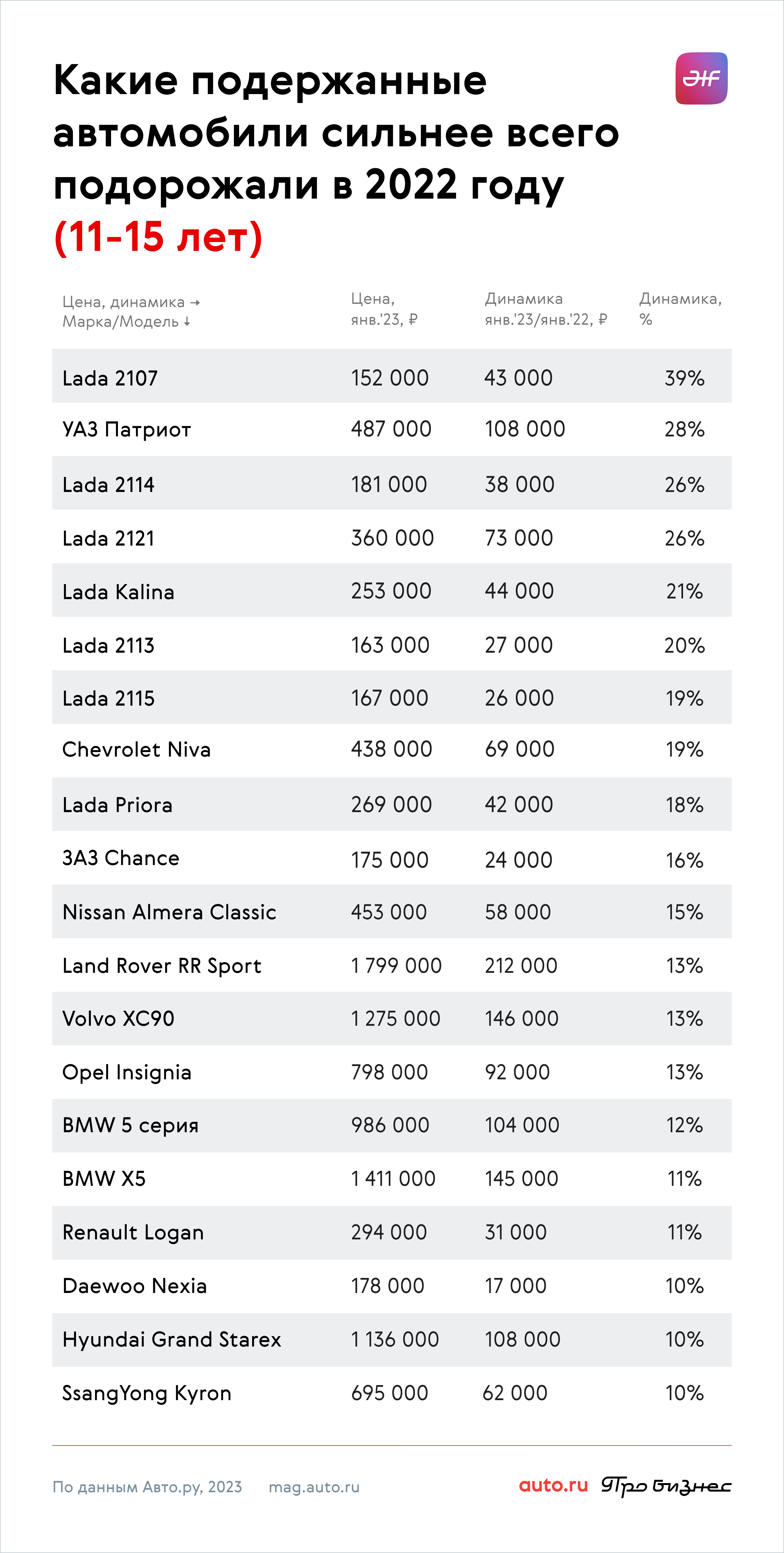The image size is (784, 1553).
Task: Click the 'Марка/Модель' header with down arrow
Action: point(127,321)
